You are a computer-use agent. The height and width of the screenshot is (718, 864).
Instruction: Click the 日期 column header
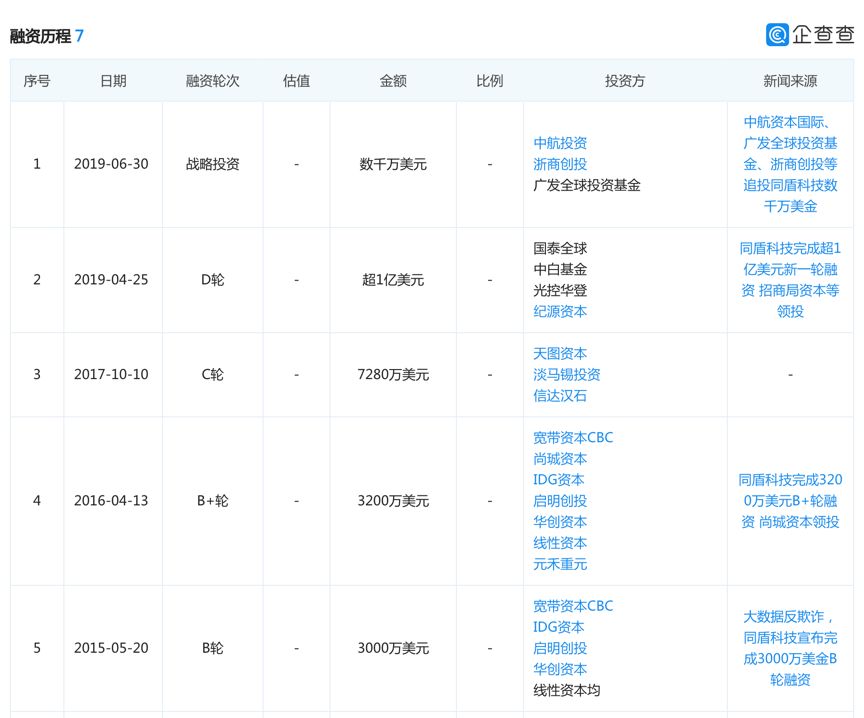point(113,81)
